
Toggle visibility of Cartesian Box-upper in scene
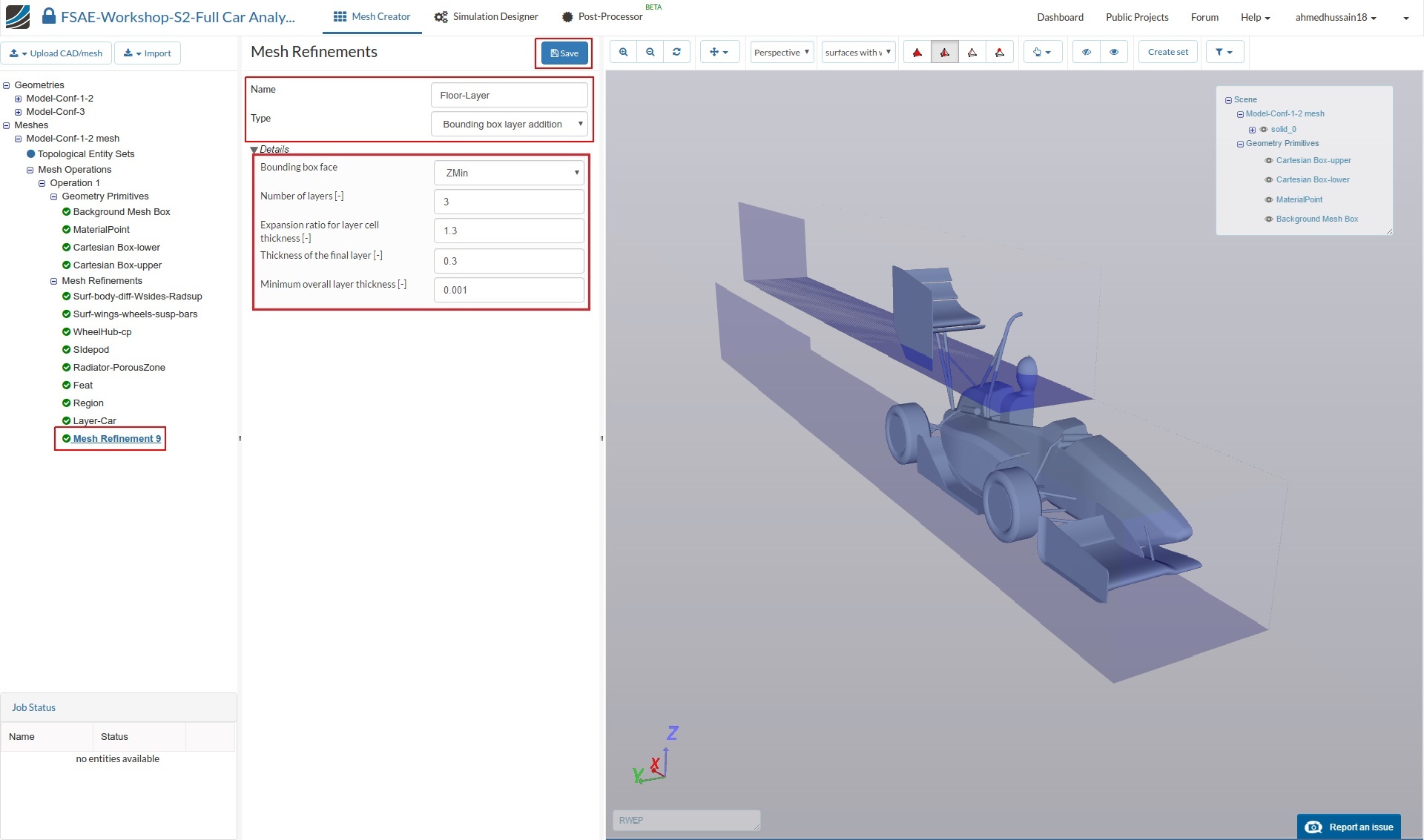(x=1268, y=160)
